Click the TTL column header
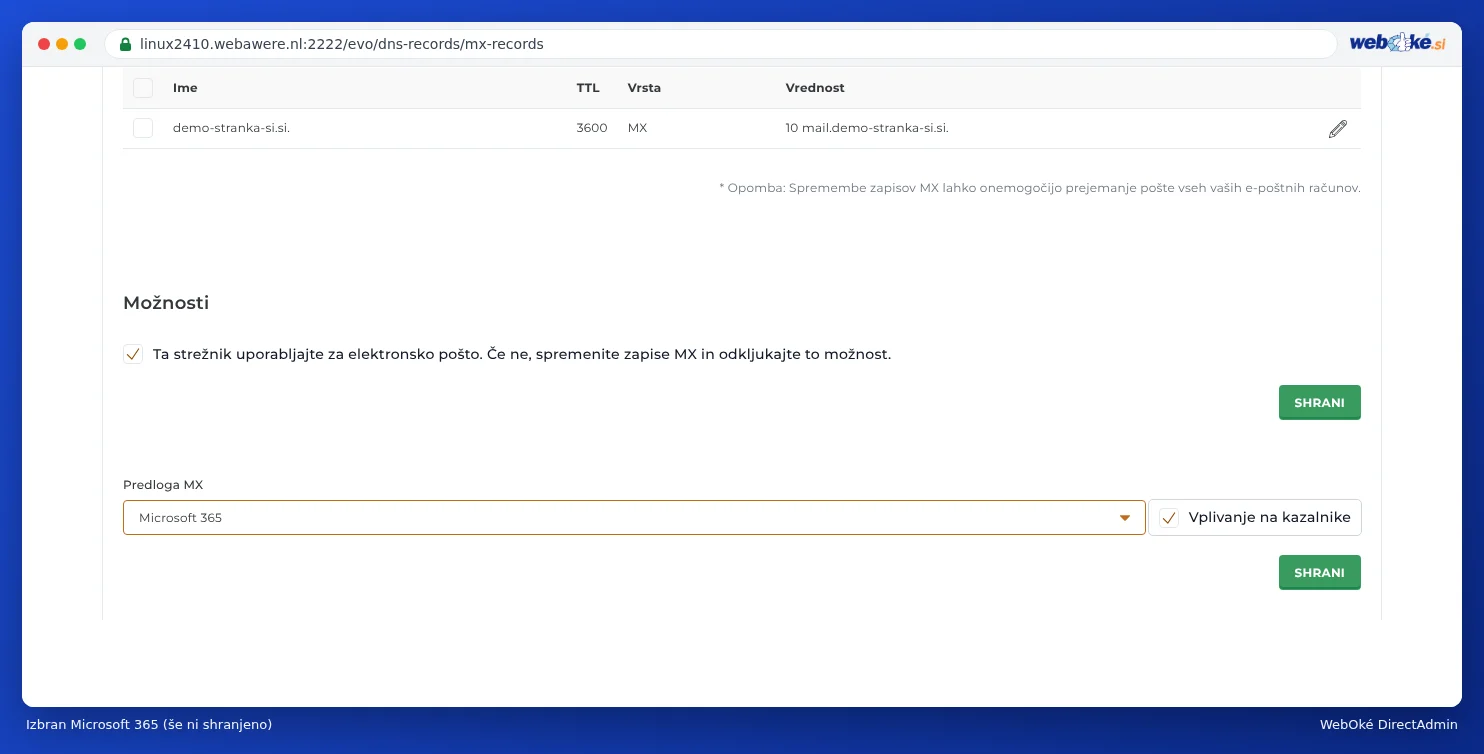The height and width of the screenshot is (754, 1484). 588,88
